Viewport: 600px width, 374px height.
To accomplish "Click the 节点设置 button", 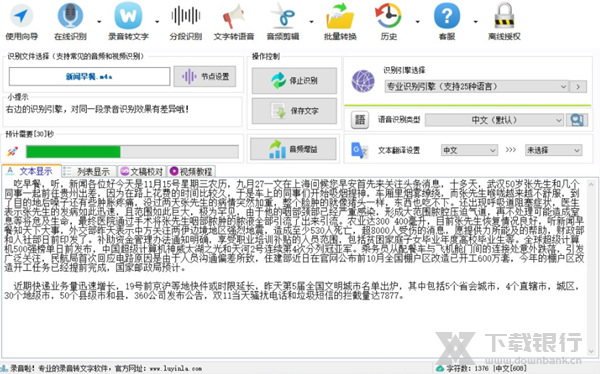I will tap(205, 77).
